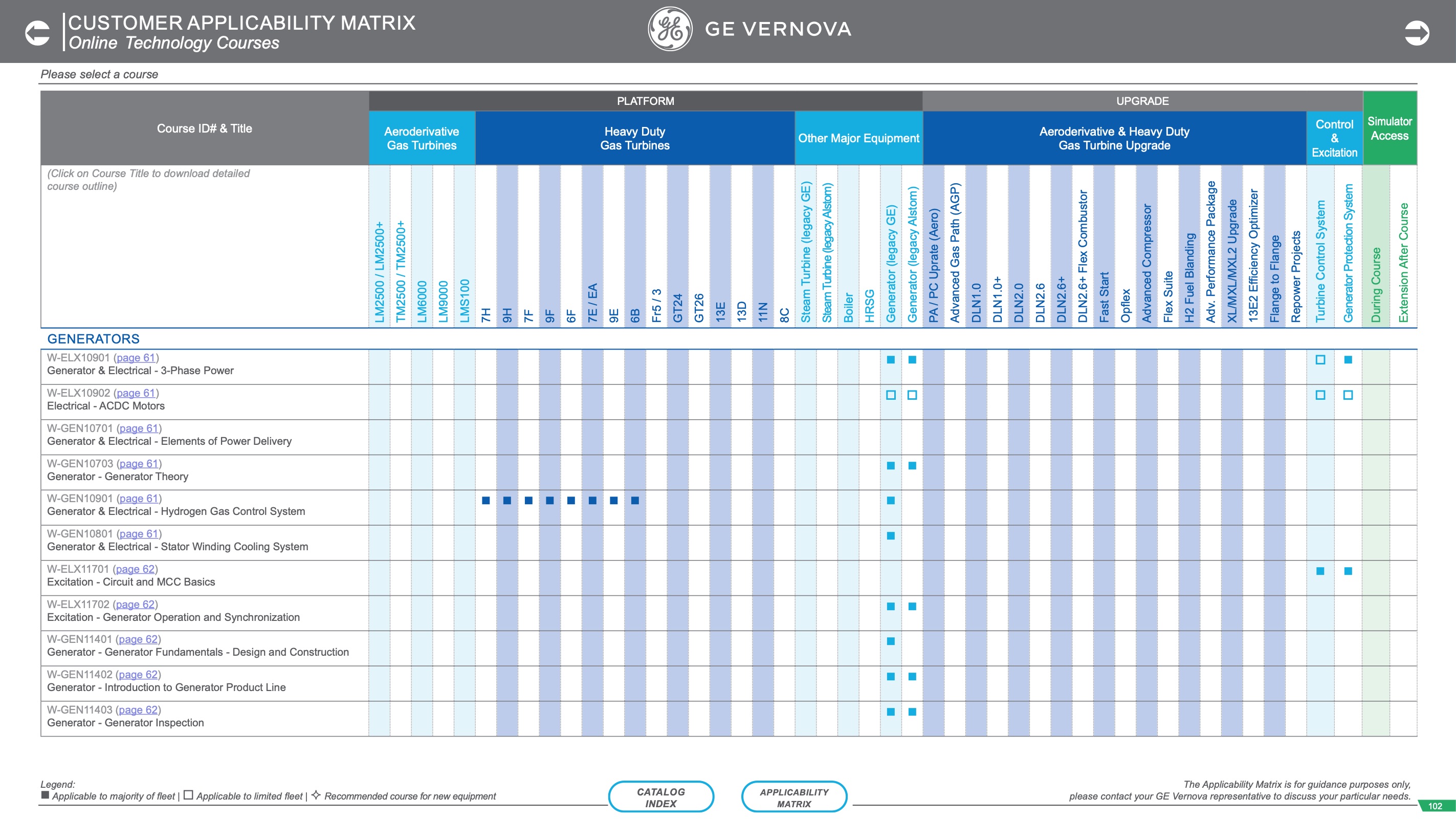
Task: Click the APPLICABILITY MATRIX button
Action: [794, 796]
